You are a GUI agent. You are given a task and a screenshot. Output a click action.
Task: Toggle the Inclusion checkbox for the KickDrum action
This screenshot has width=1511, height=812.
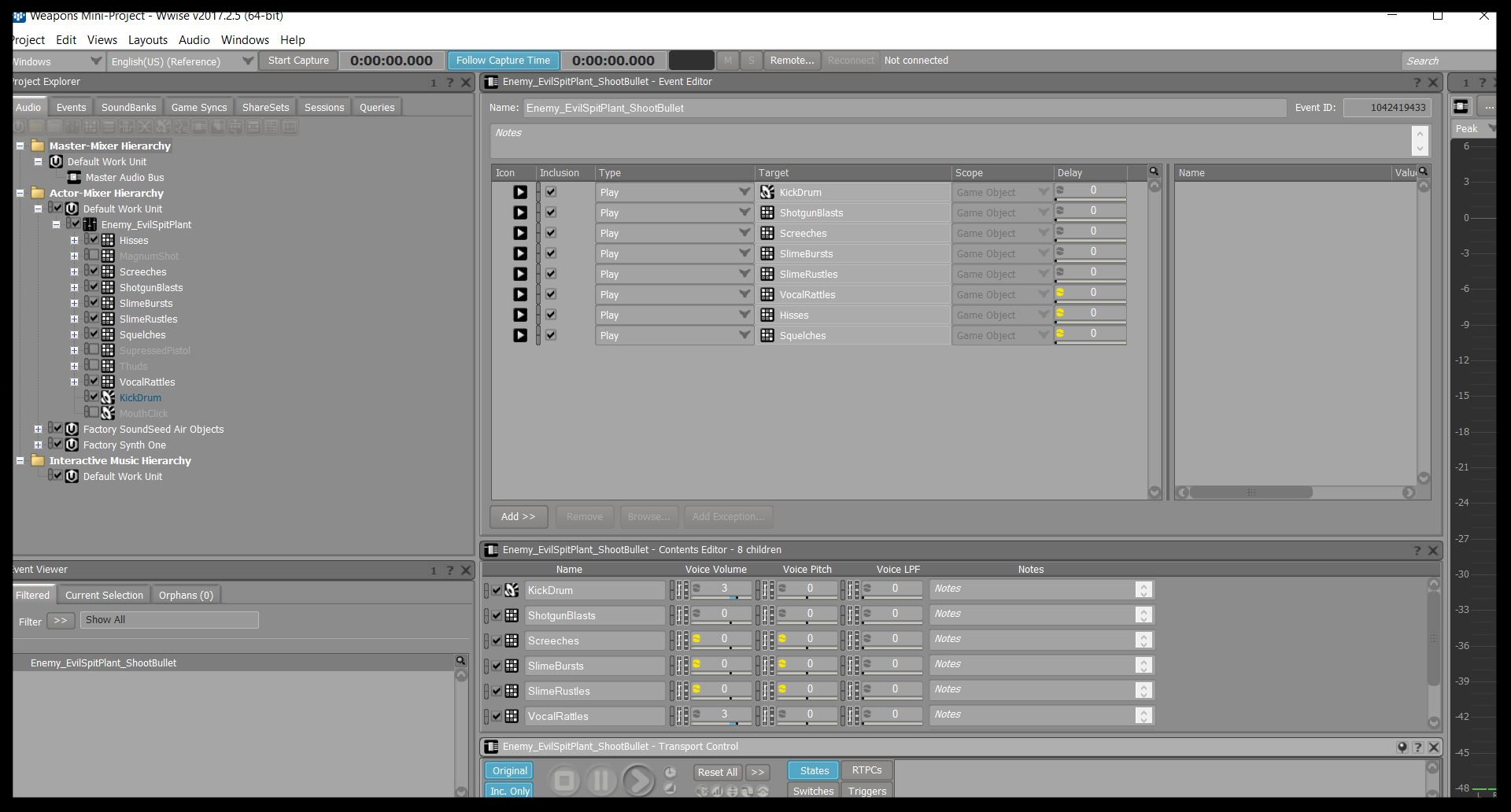pos(551,192)
